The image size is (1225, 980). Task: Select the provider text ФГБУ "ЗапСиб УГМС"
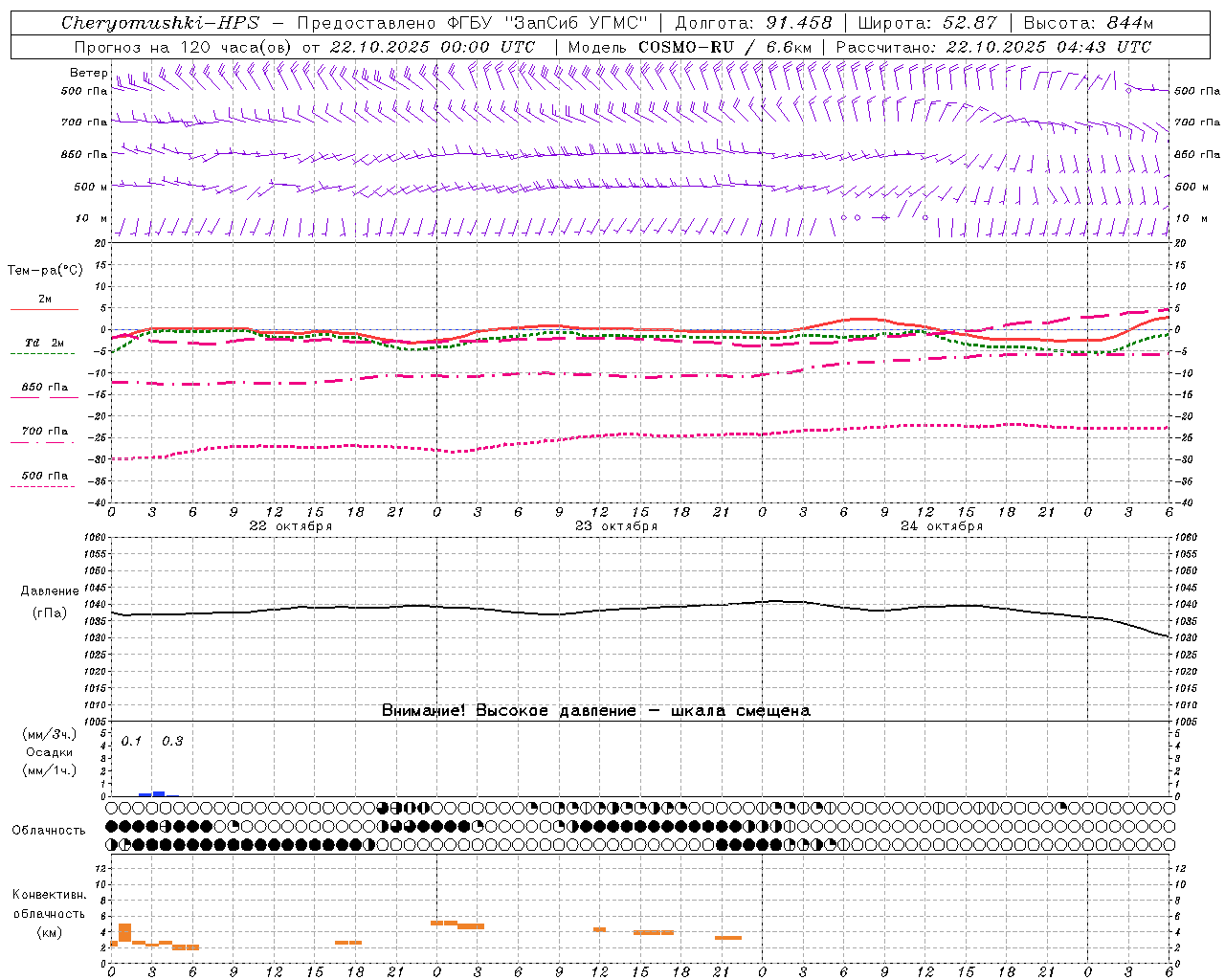[x=547, y=23]
